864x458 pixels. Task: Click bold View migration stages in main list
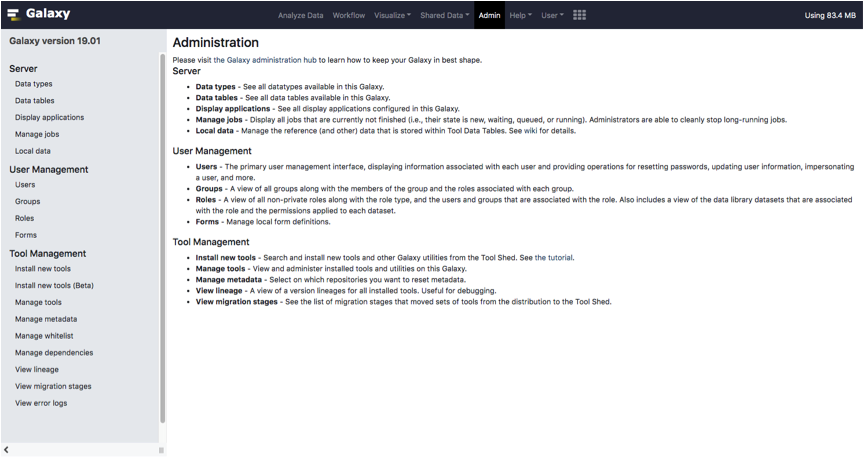tap(236, 301)
